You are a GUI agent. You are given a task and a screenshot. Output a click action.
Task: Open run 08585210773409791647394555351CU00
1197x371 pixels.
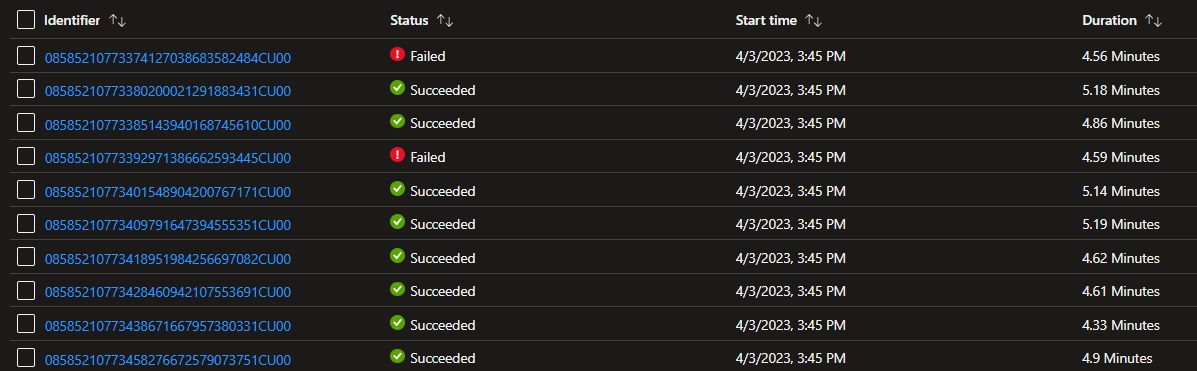(x=168, y=225)
